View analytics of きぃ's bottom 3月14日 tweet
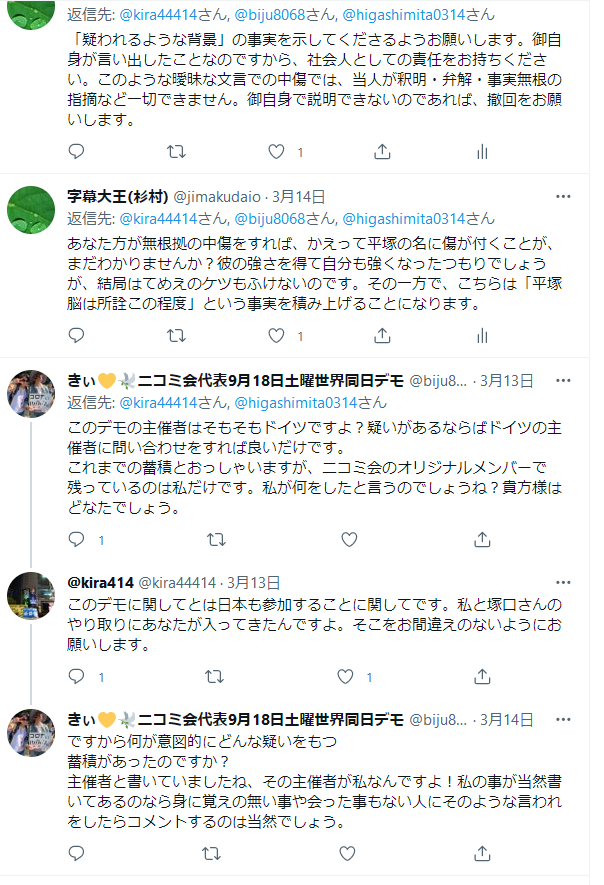Screen dimensions: 604x885 click(482, 854)
